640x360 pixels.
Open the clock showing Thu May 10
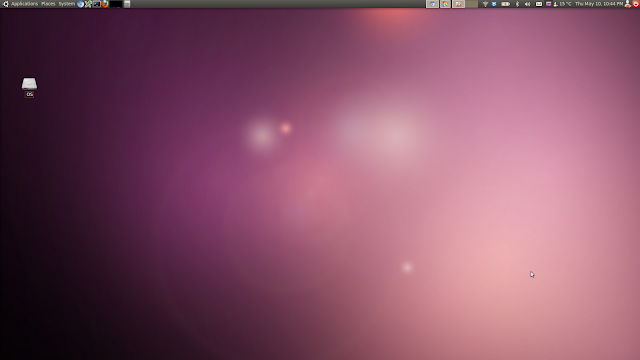(599, 4)
